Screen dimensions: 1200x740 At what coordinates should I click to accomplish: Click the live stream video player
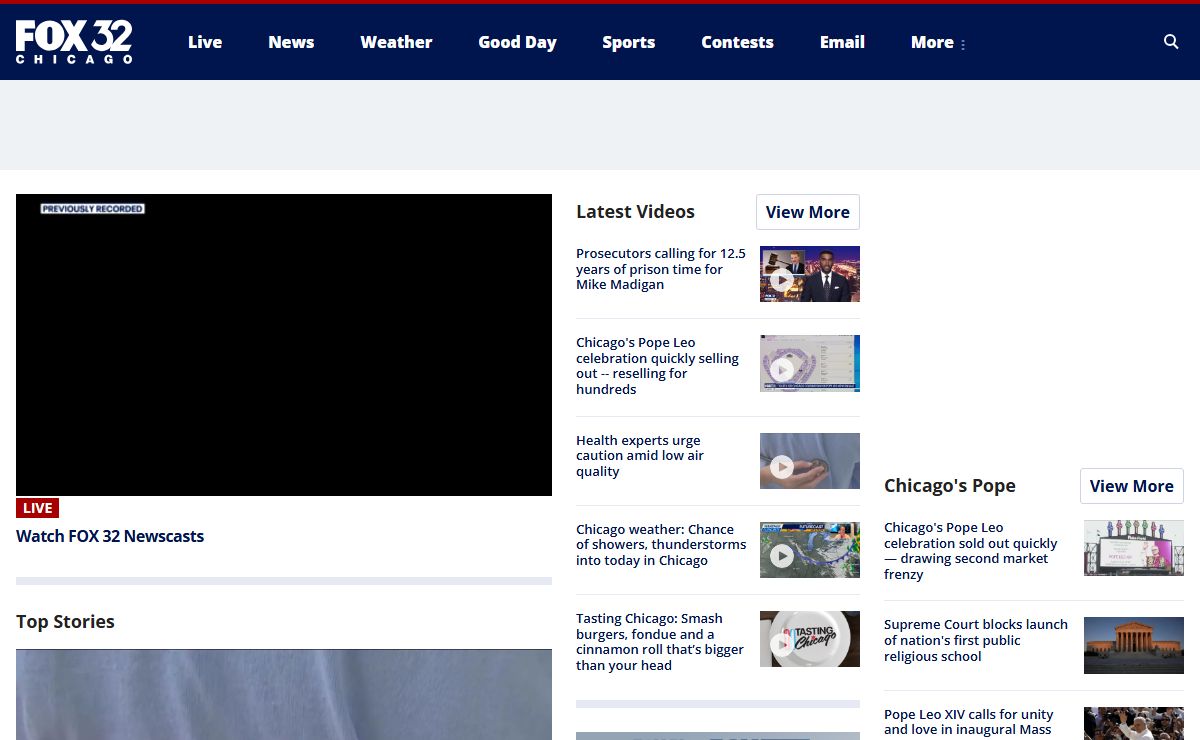284,345
